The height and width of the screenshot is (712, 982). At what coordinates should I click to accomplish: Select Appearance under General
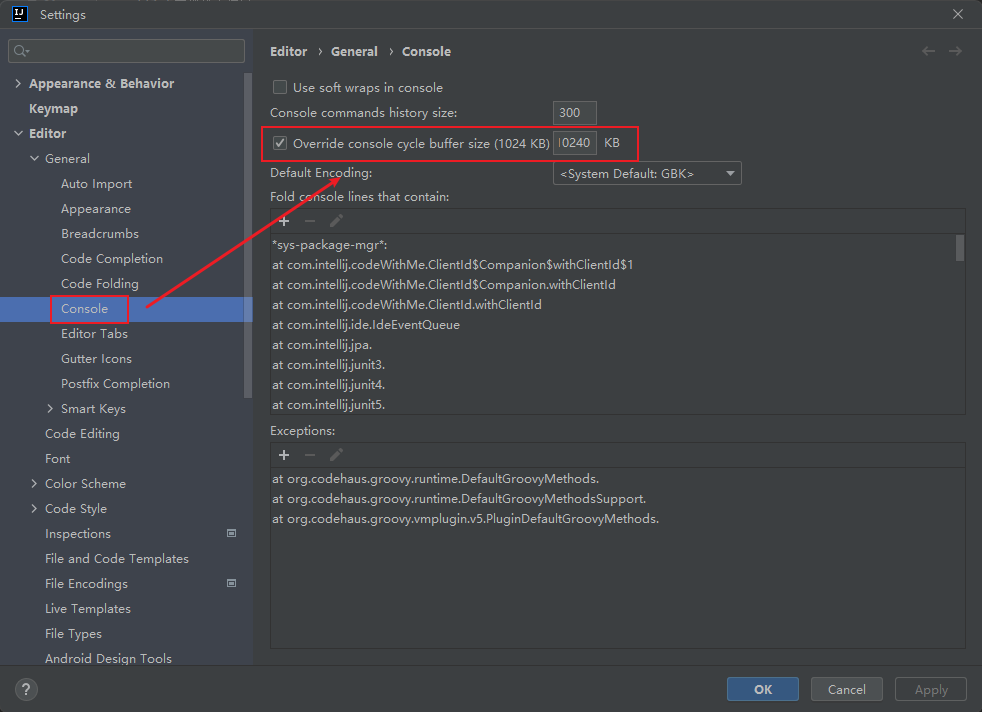96,209
